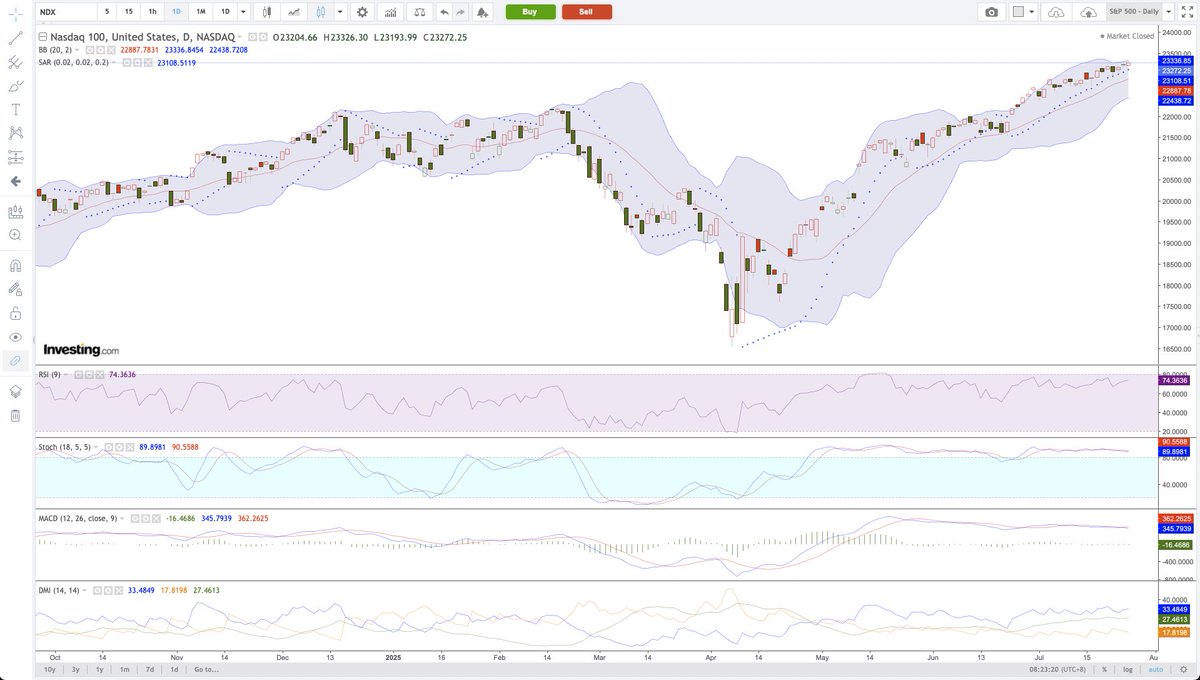Set the date range to 1m

(x=124, y=669)
